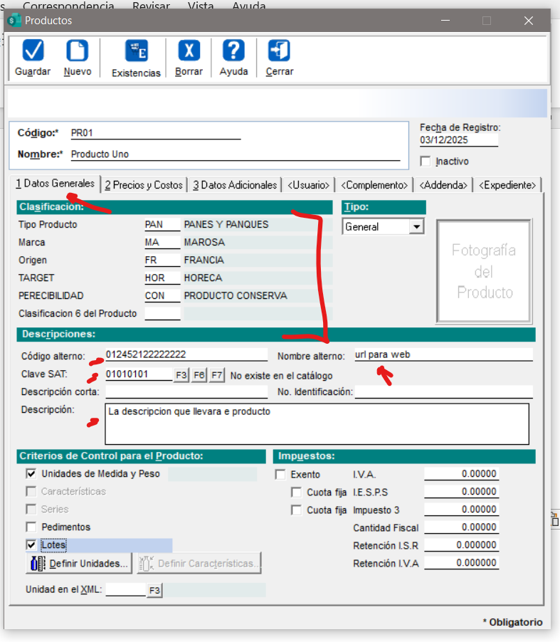Click the I.E.S.P.S value field
560x642 pixels.
pos(461,491)
